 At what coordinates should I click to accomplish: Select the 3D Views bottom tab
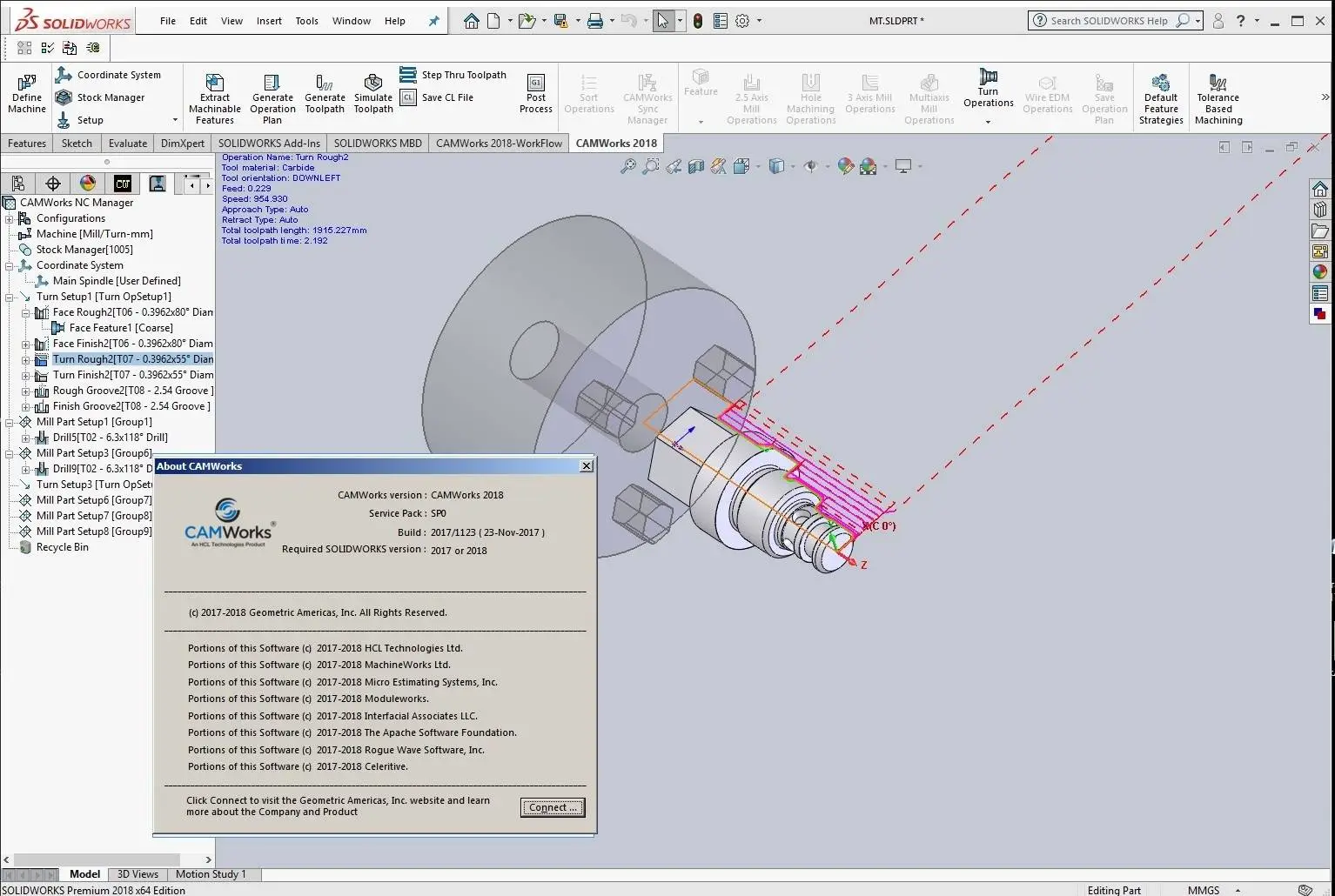[138, 874]
